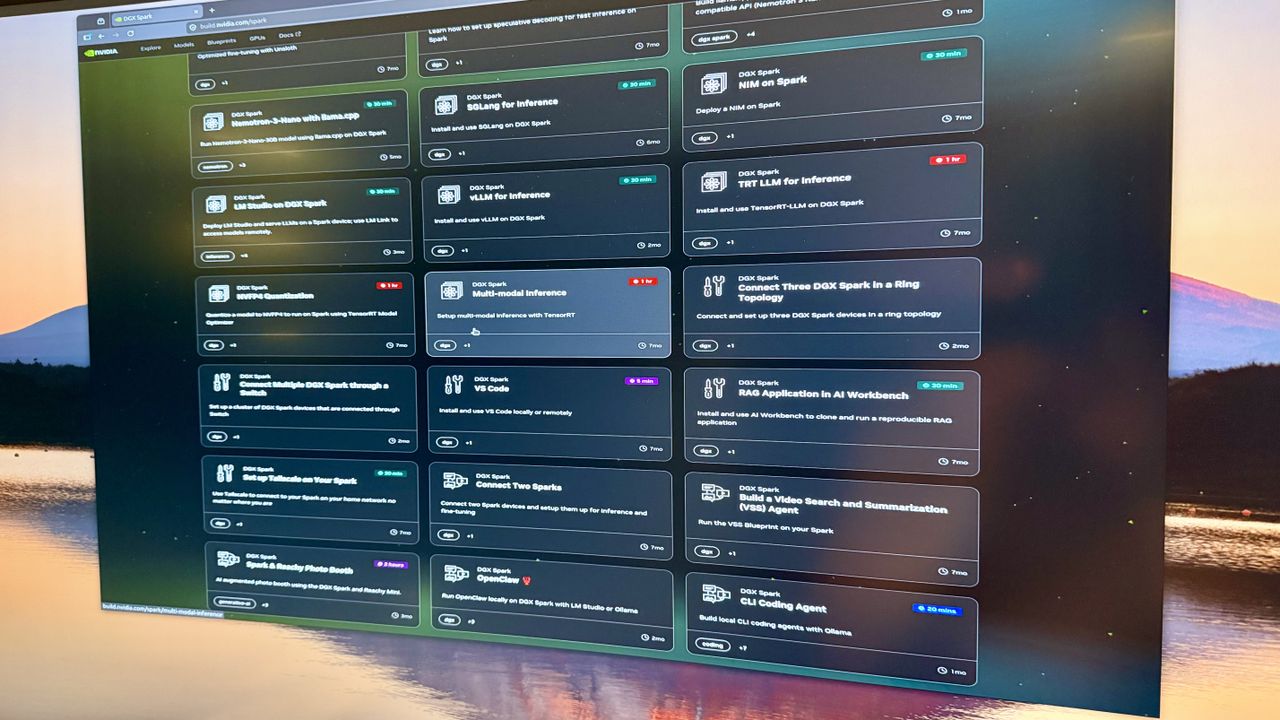Click the vLLM for Inference chip icon
This screenshot has height=720, width=1280.
click(x=449, y=194)
